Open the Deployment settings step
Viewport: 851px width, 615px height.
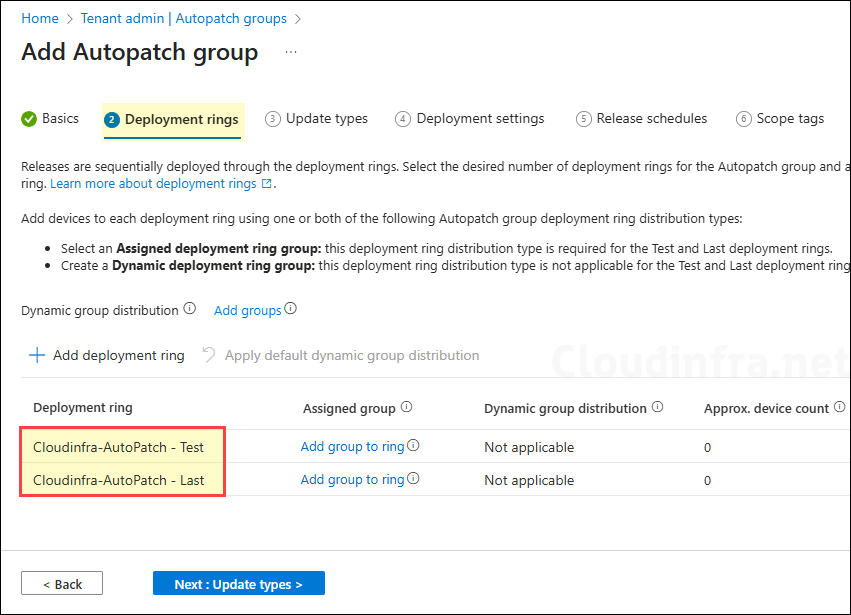(470, 119)
